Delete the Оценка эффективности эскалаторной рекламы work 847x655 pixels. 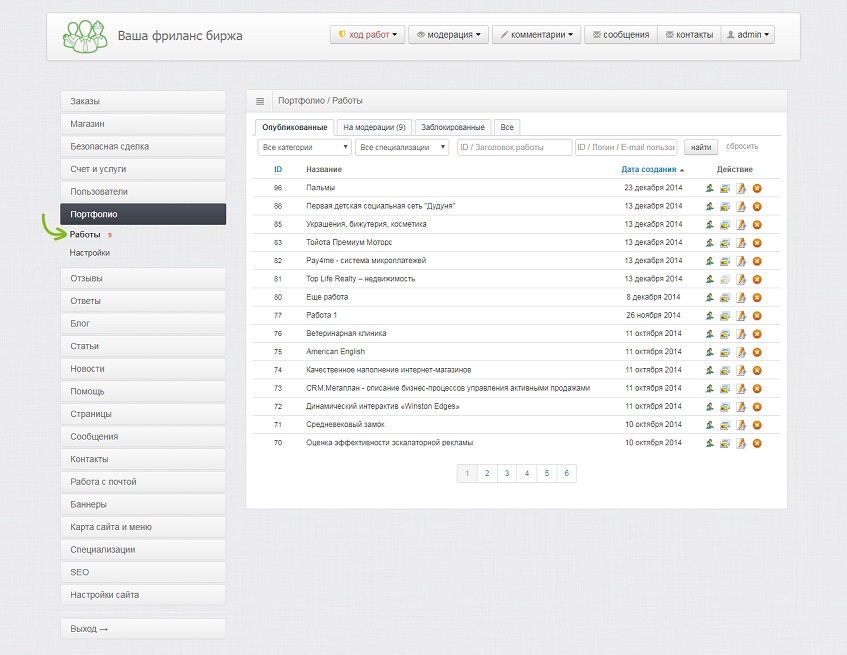(757, 443)
